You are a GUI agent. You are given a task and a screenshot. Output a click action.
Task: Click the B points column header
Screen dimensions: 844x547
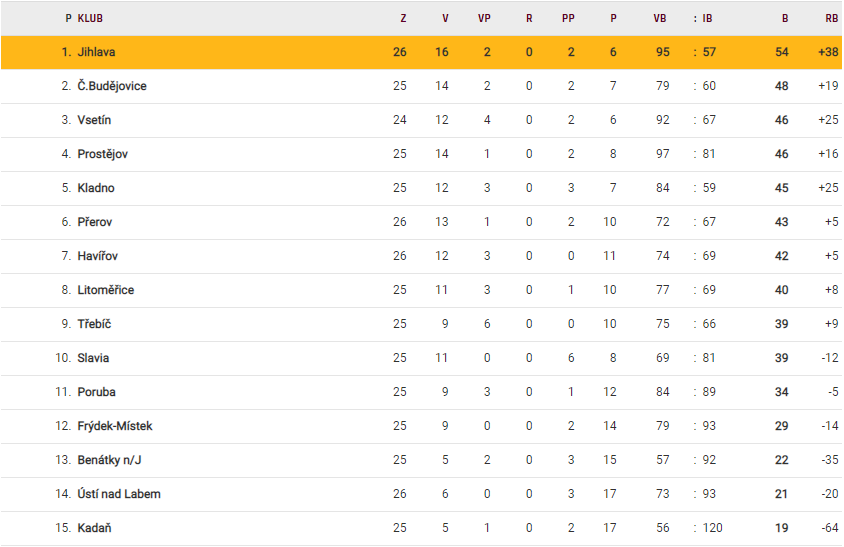(785, 18)
